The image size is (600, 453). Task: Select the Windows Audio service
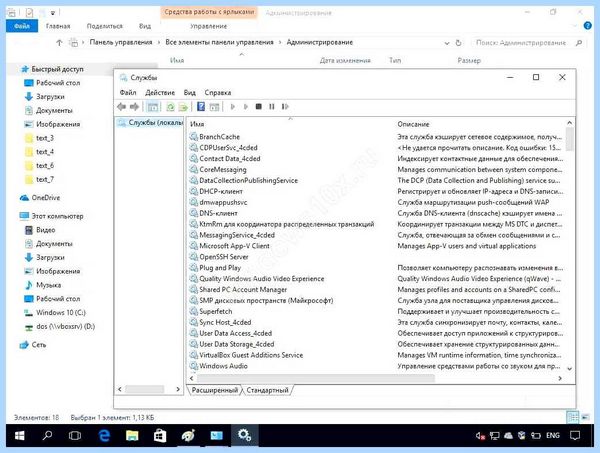pos(223,366)
